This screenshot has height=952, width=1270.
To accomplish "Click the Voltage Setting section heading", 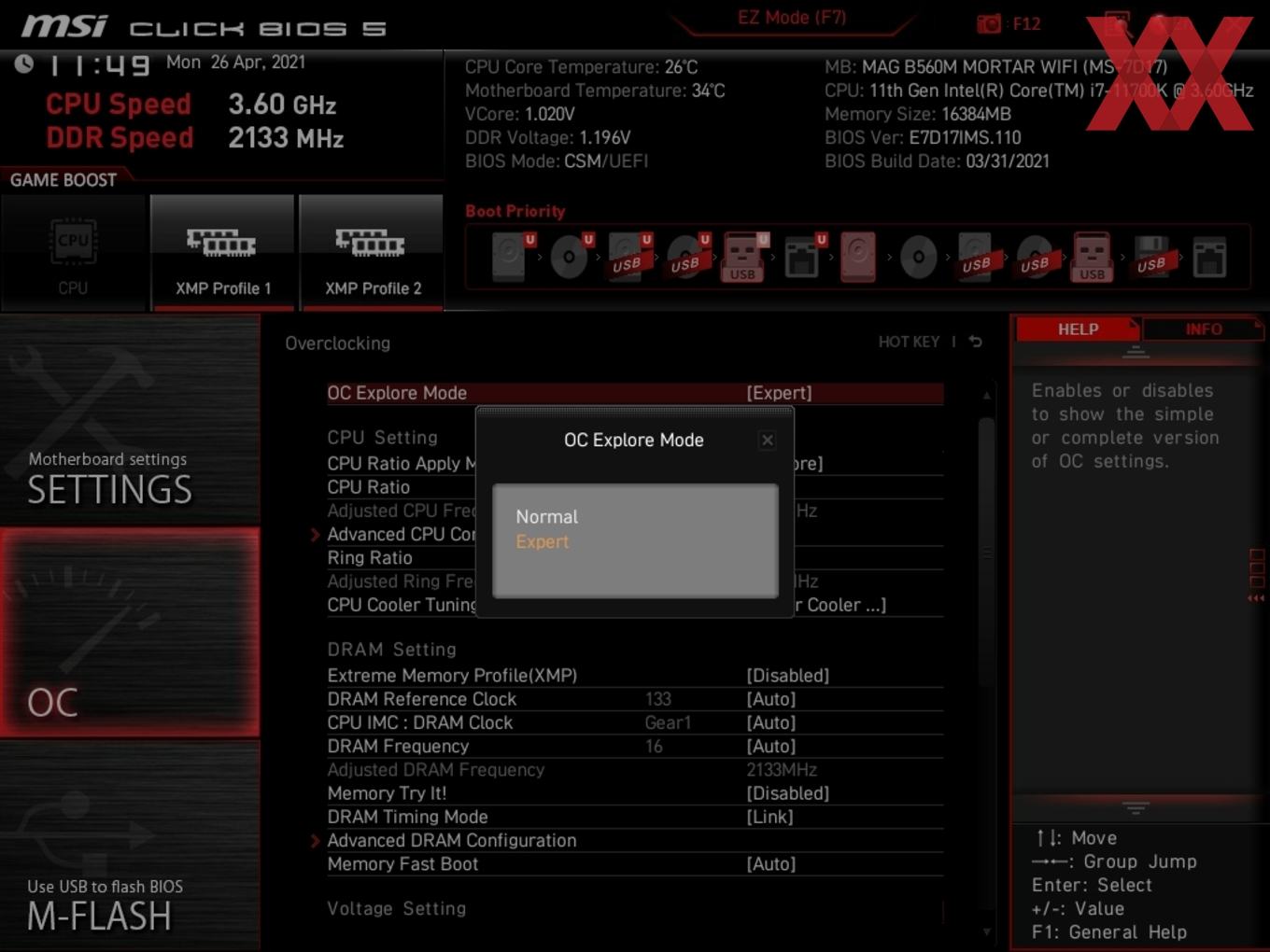I will point(396,908).
